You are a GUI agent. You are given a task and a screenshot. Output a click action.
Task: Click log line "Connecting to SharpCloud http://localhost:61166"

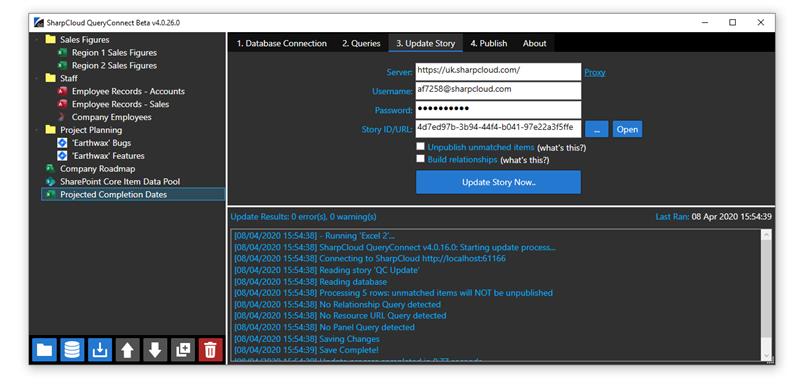point(369,259)
